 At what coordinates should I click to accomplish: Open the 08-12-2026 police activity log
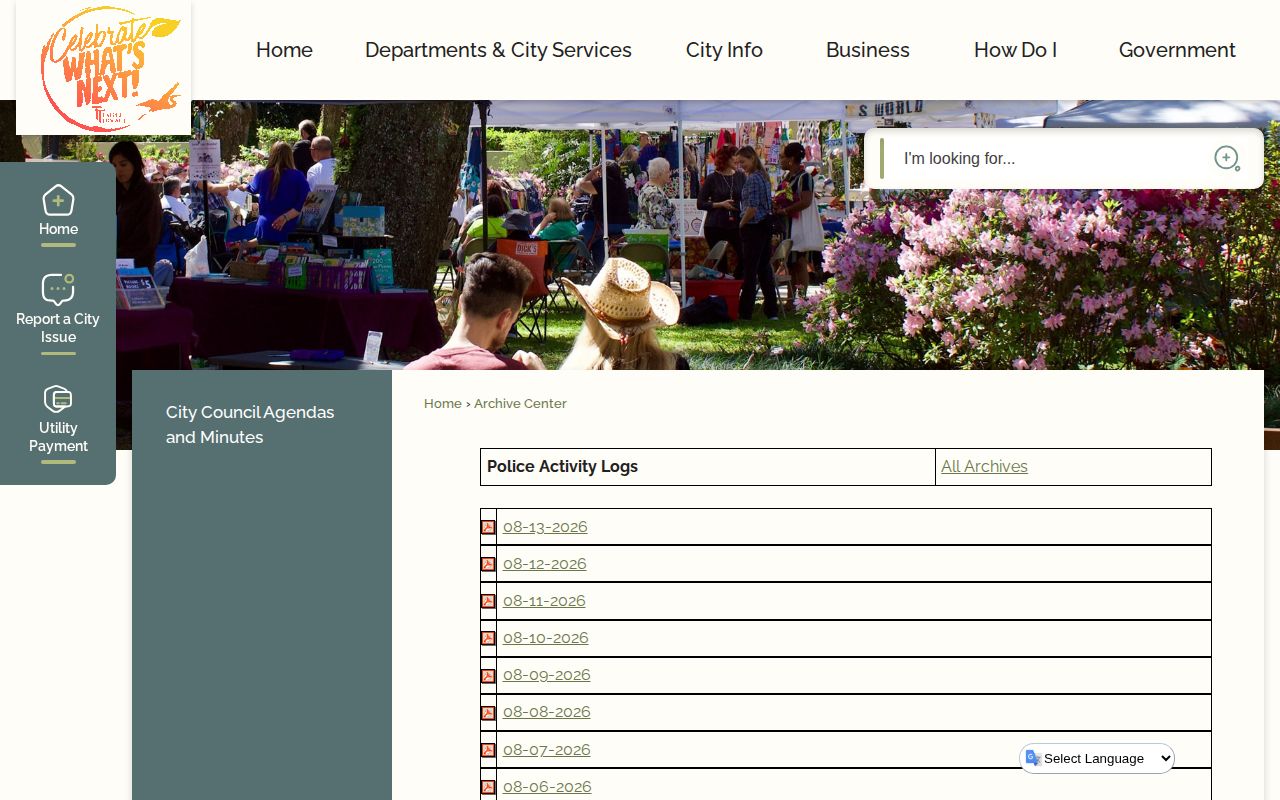[x=545, y=564]
